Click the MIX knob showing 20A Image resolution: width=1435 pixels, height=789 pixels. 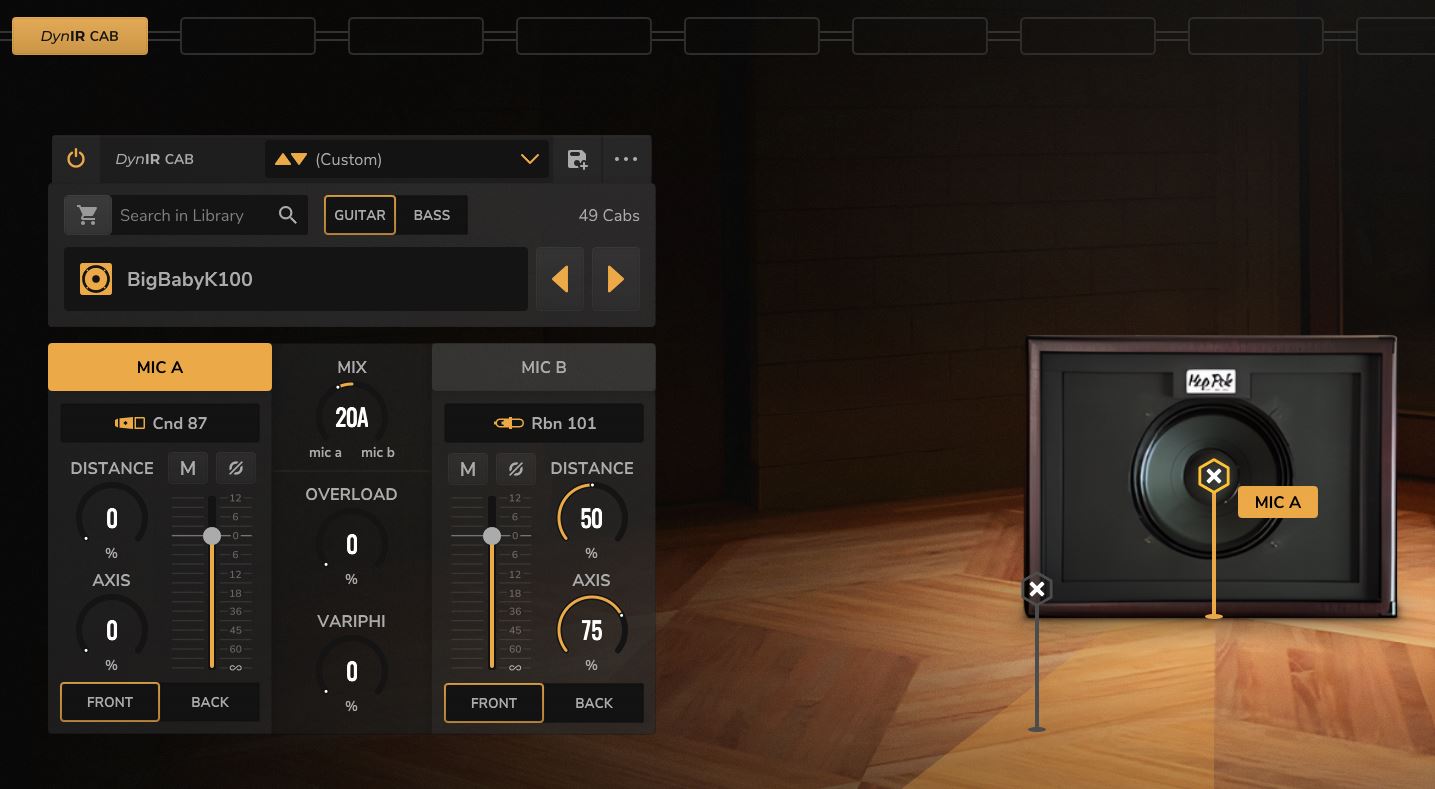pos(352,417)
